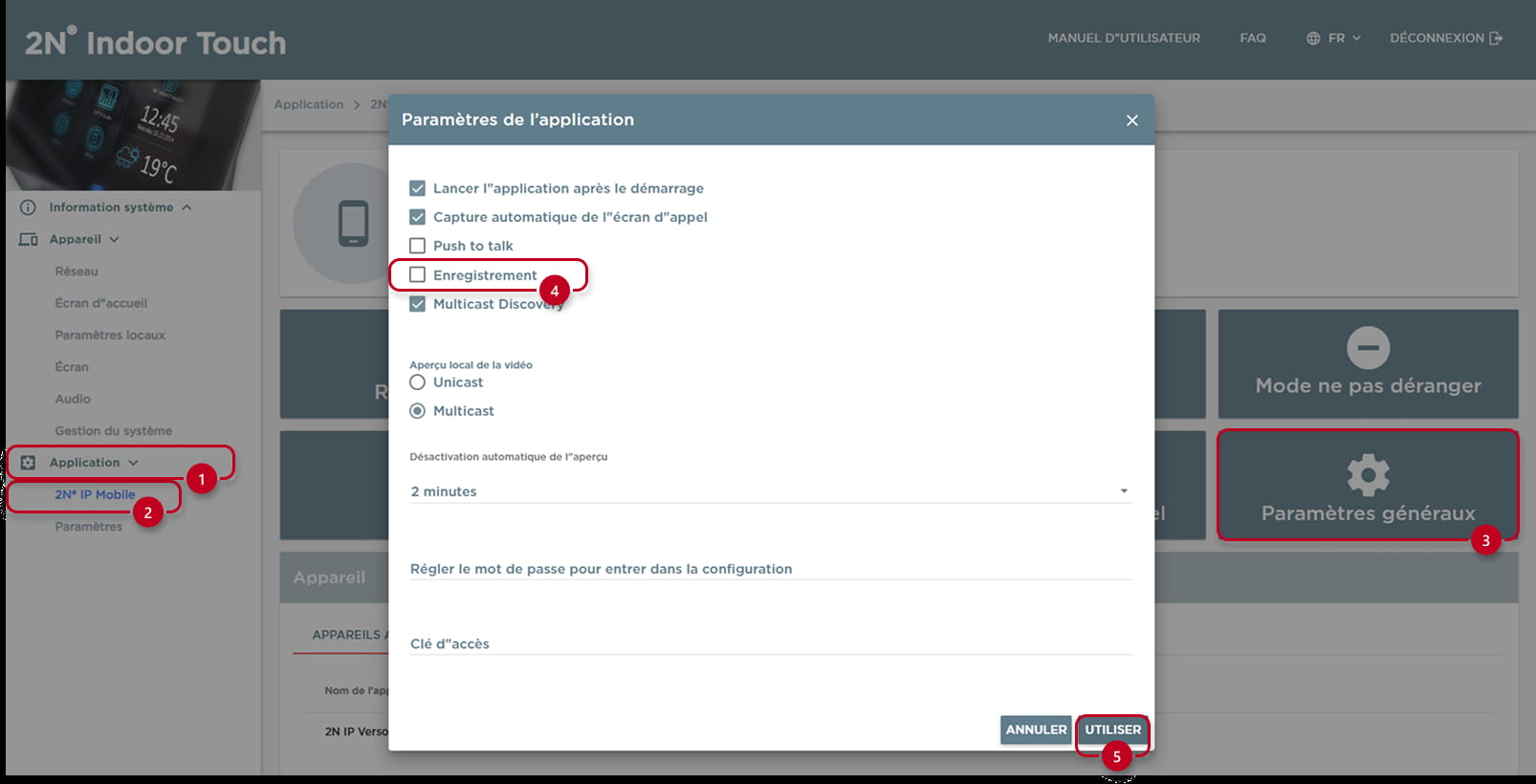The height and width of the screenshot is (784, 1536).
Task: Select the Multicast radio button
Action: click(417, 411)
